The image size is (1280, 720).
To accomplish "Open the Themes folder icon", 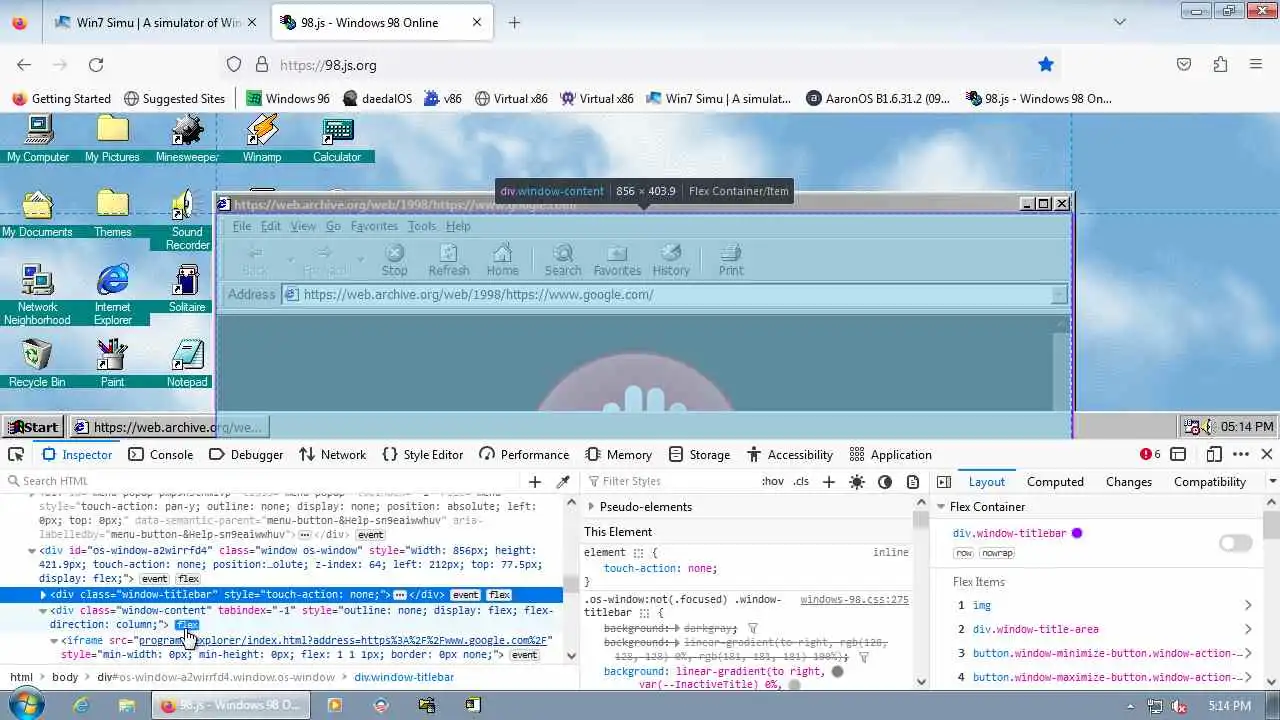I will (x=113, y=214).
